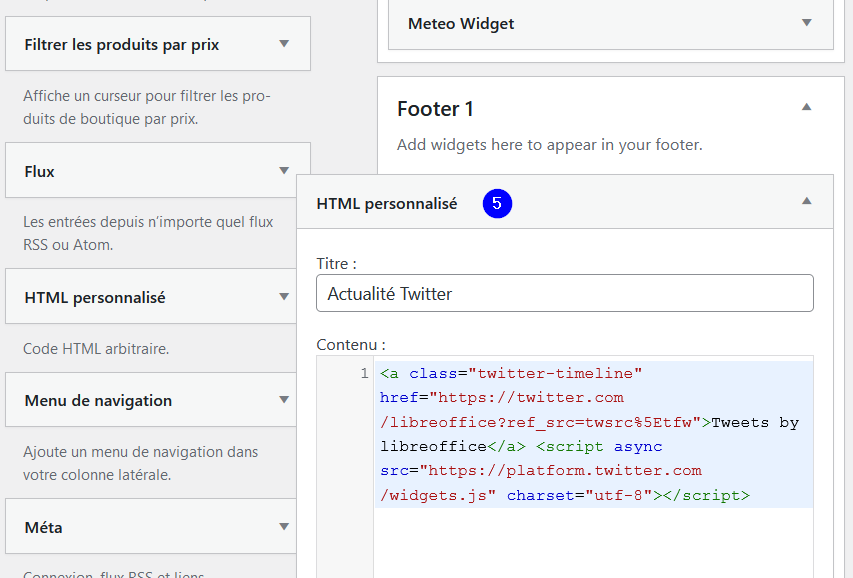Screen dimensions: 853x578
Task: Select the Flux widget title
Action: pos(39,171)
